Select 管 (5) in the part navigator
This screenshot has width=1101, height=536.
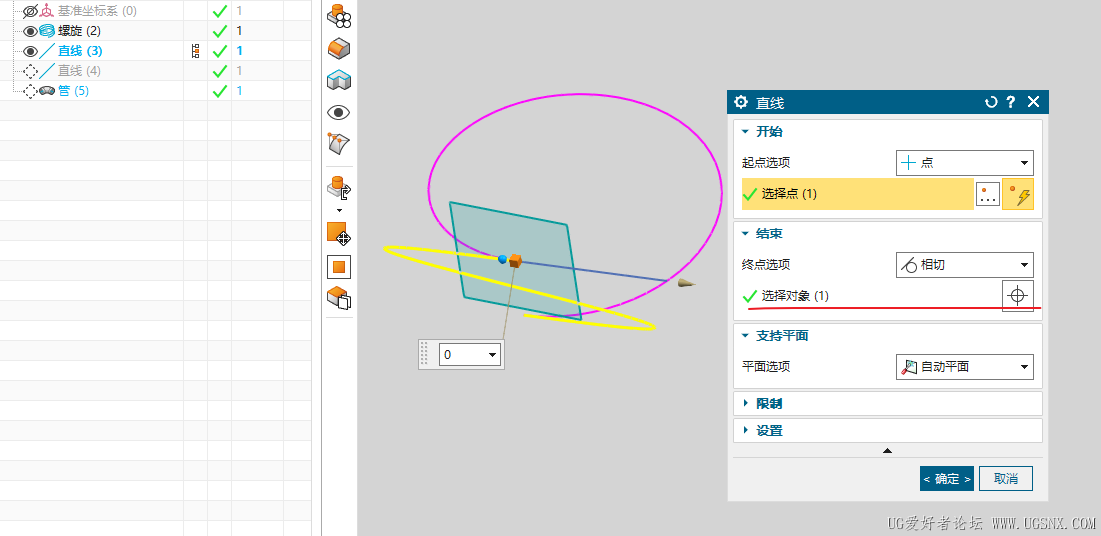point(73,91)
